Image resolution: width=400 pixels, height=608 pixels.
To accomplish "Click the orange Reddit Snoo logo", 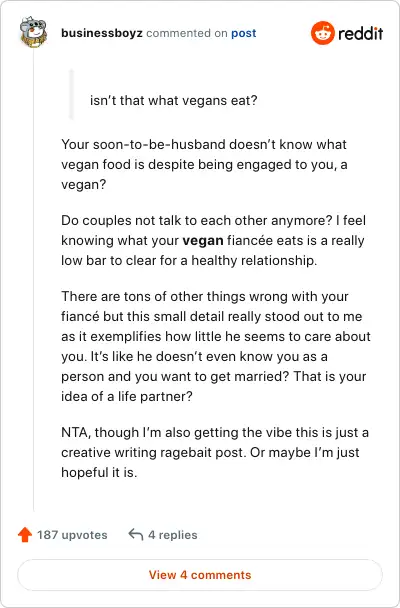I will pos(322,33).
